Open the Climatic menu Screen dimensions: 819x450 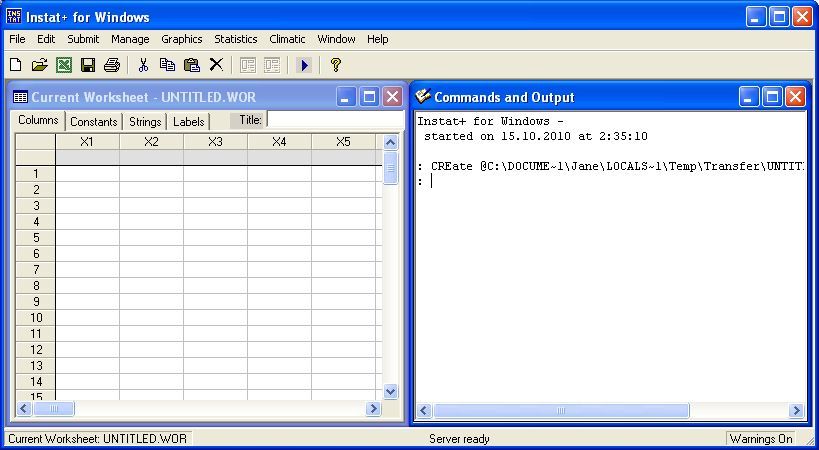coord(287,39)
